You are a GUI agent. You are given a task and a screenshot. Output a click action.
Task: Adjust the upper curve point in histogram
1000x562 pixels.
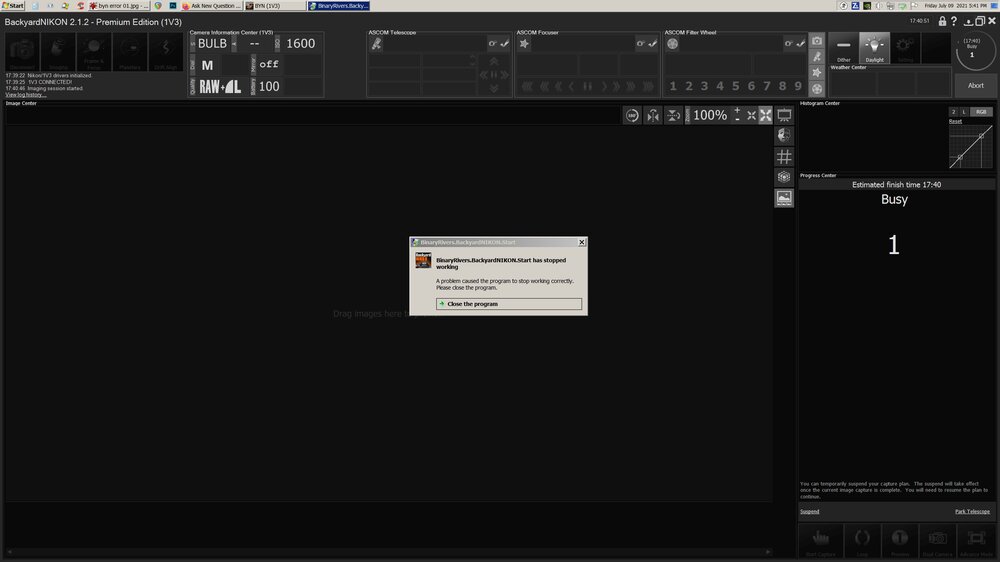click(x=982, y=136)
